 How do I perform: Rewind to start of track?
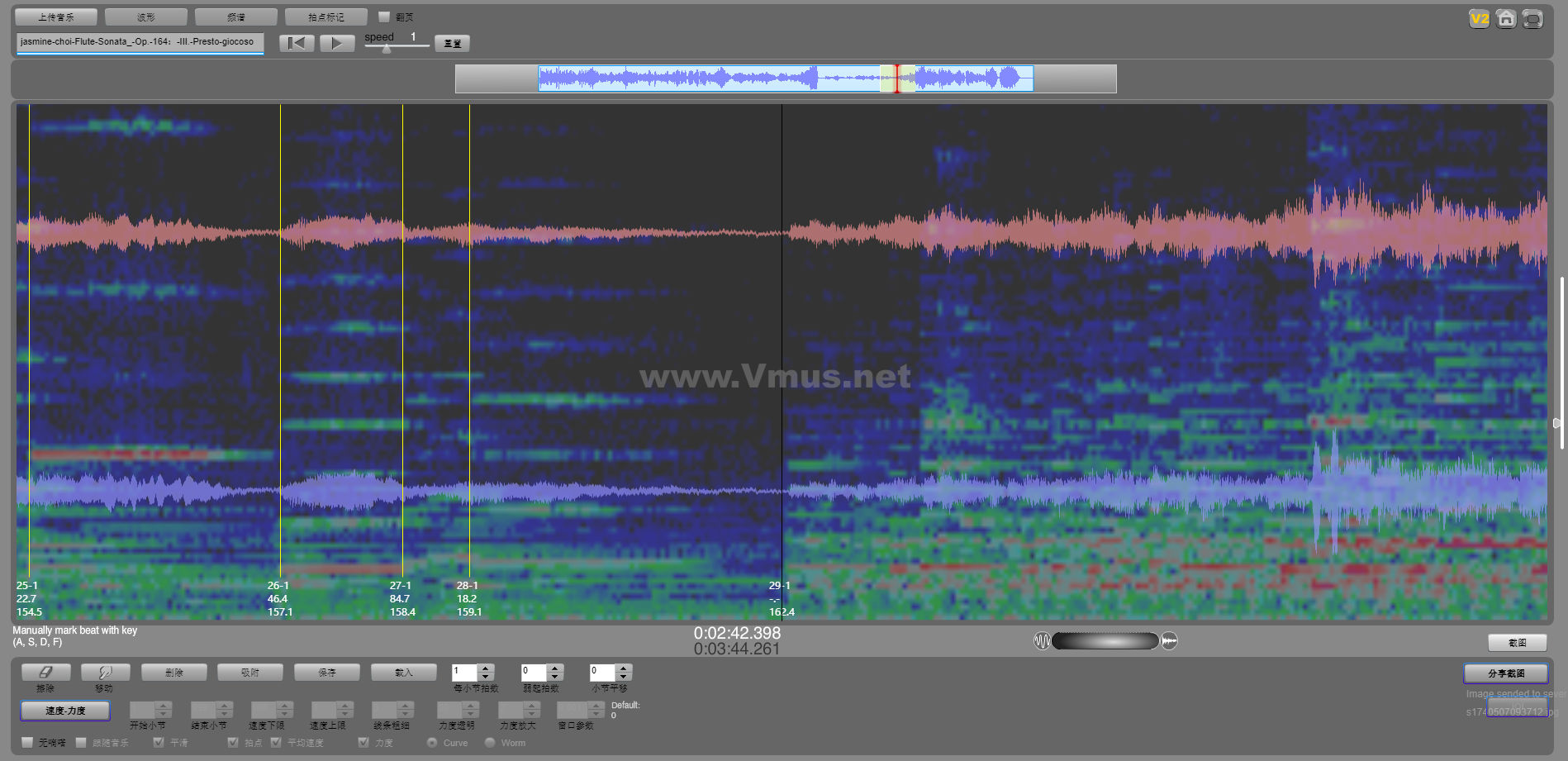[x=297, y=43]
